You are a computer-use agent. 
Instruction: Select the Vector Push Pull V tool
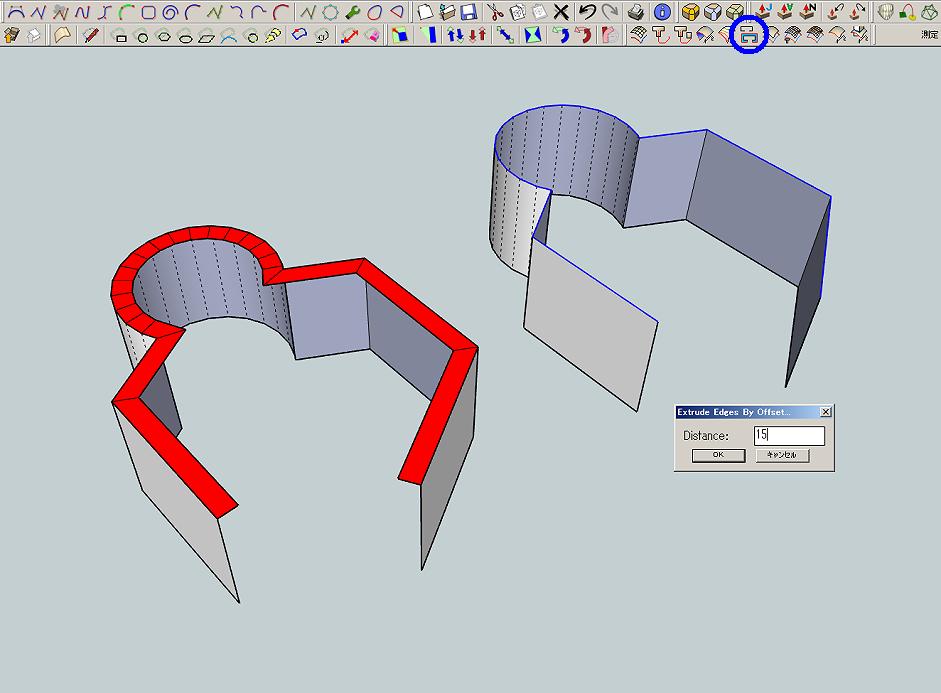pos(786,11)
